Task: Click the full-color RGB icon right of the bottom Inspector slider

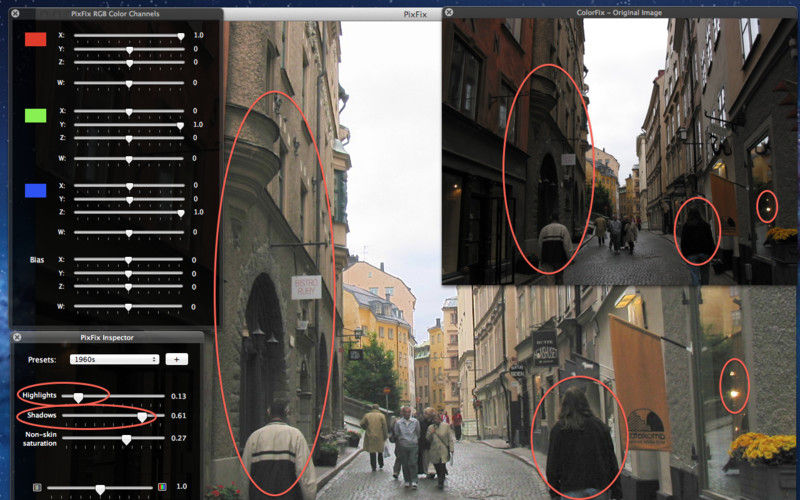Action: point(162,487)
